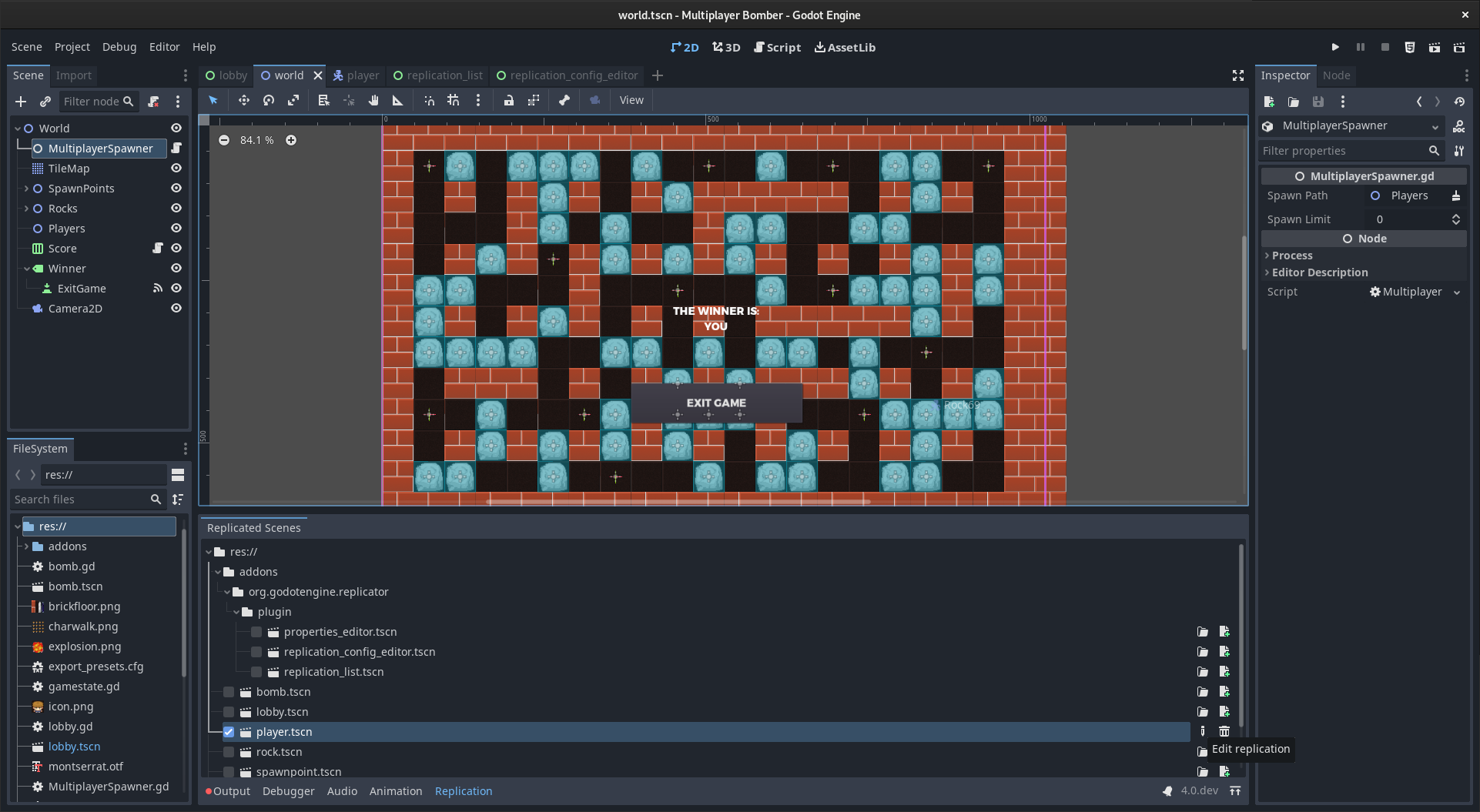Open Inspector object history icon
The image size is (1480, 812).
(x=1459, y=102)
